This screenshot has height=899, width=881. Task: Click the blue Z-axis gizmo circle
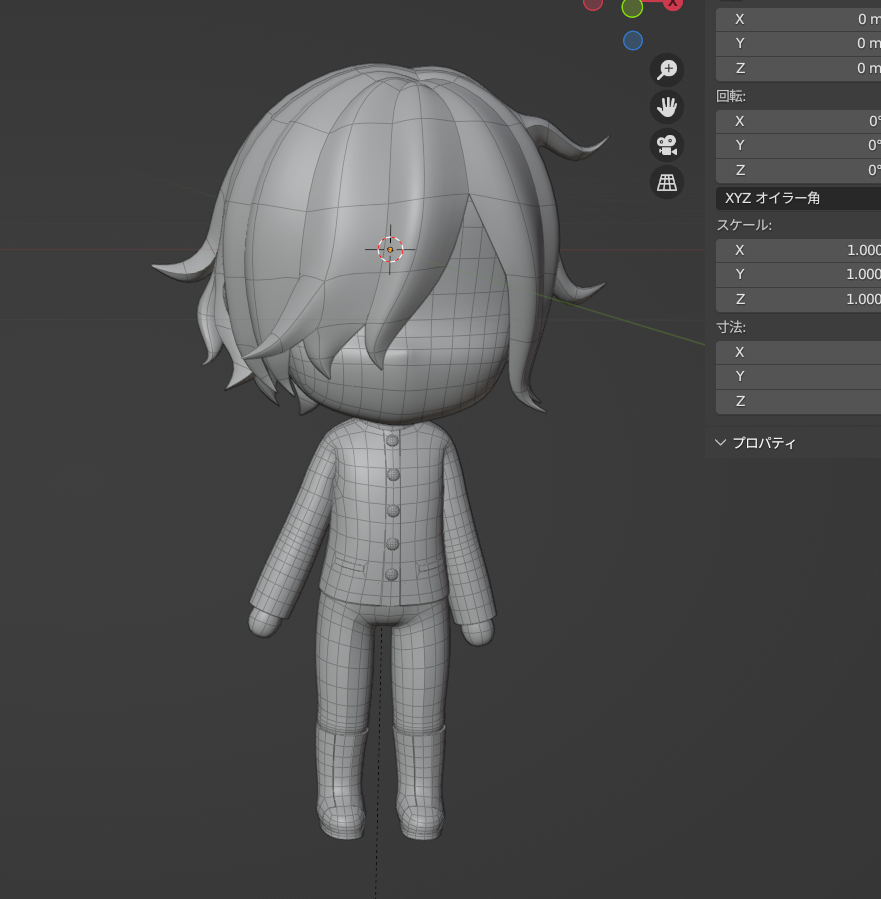coord(632,40)
